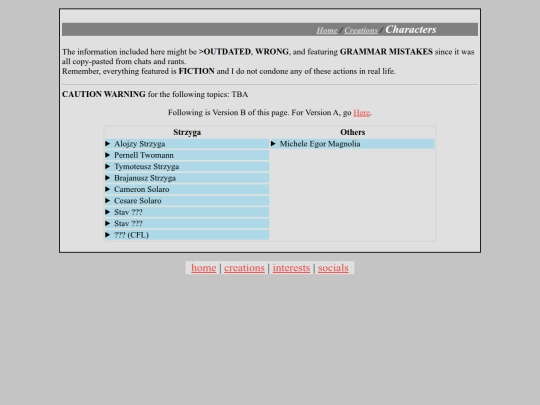Expand the Tymoteusz Strzyga entry
The width and height of the screenshot is (540, 405).
pyautogui.click(x=187, y=167)
